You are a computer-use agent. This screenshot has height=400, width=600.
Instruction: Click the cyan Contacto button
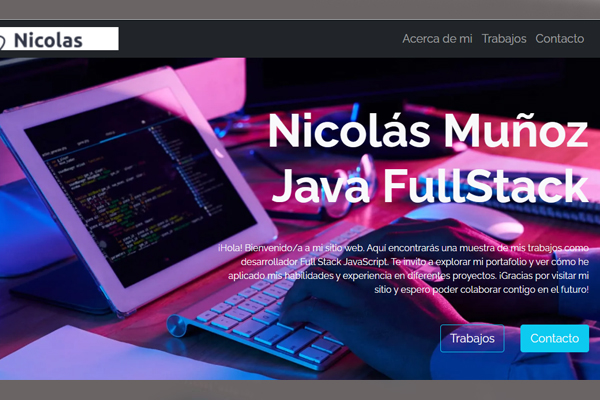[554, 338]
